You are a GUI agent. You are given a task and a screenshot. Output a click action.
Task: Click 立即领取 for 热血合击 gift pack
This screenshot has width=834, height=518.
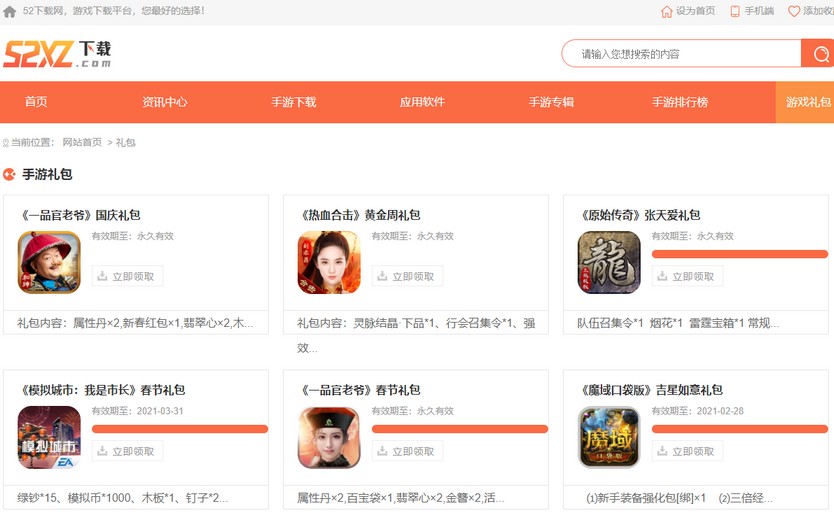tap(407, 277)
